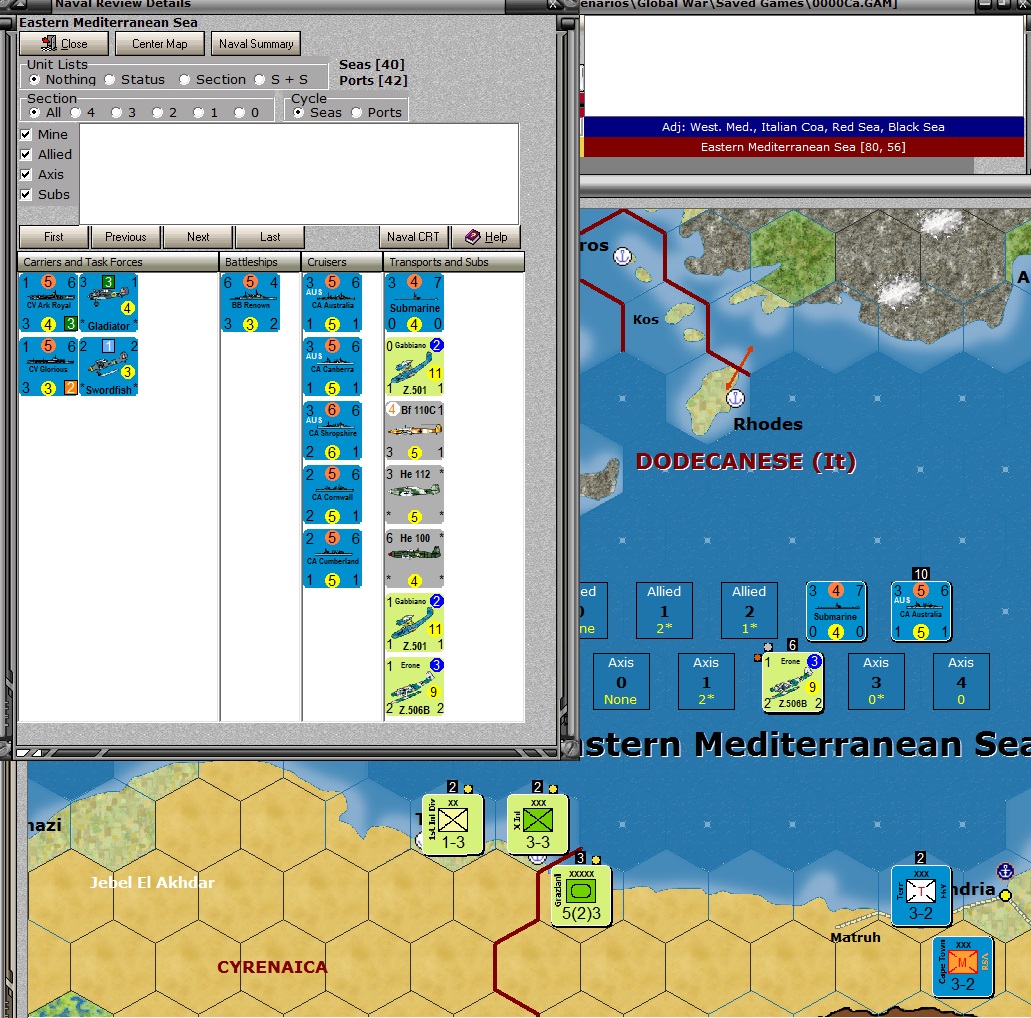
Task: Toggle the Mine checkbox
Action: [44, 134]
